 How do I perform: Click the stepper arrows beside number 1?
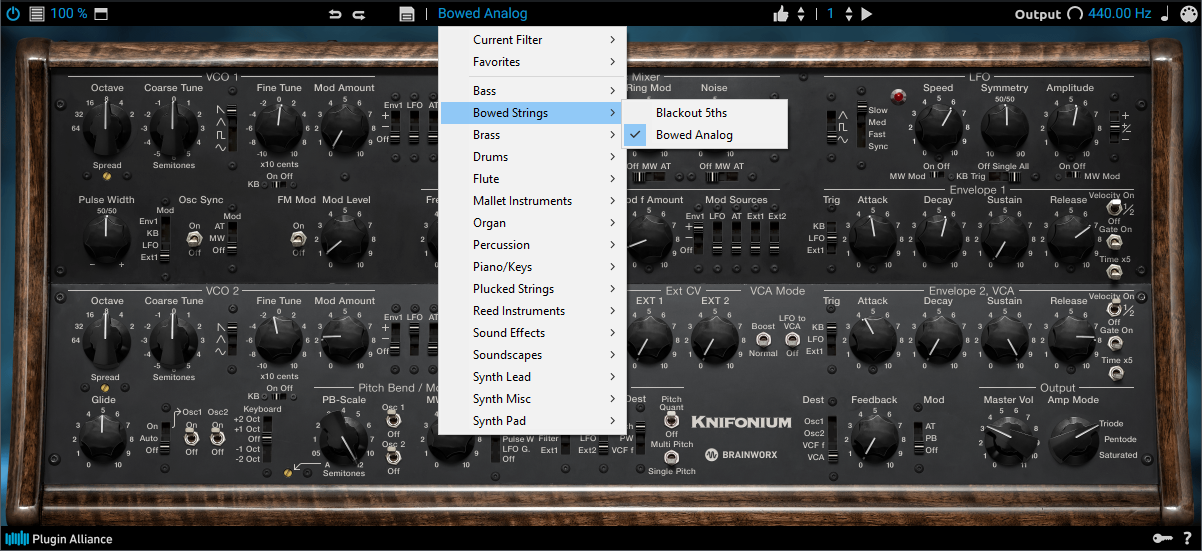click(849, 14)
